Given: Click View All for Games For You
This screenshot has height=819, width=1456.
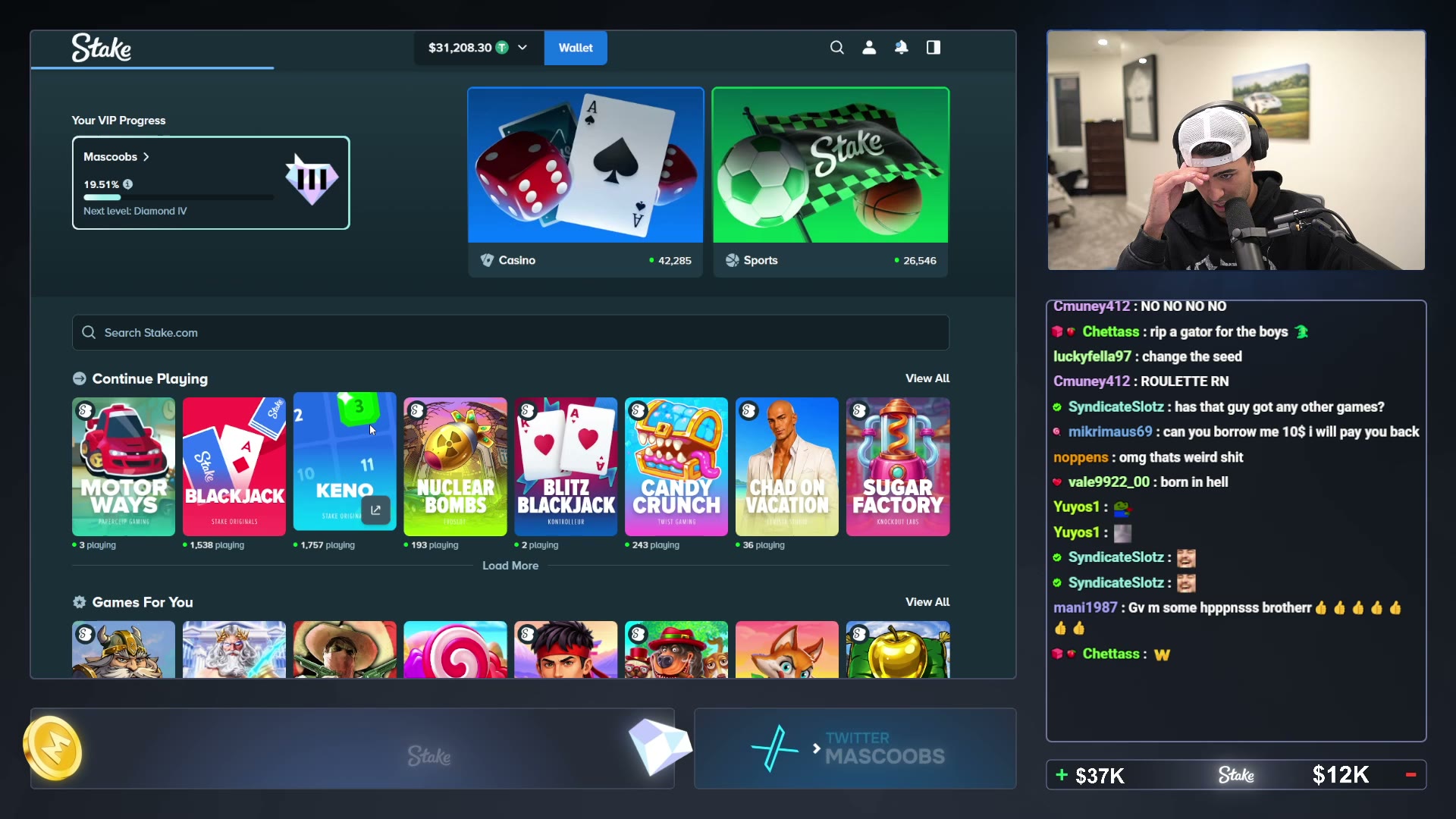Looking at the screenshot, I should coord(927,602).
